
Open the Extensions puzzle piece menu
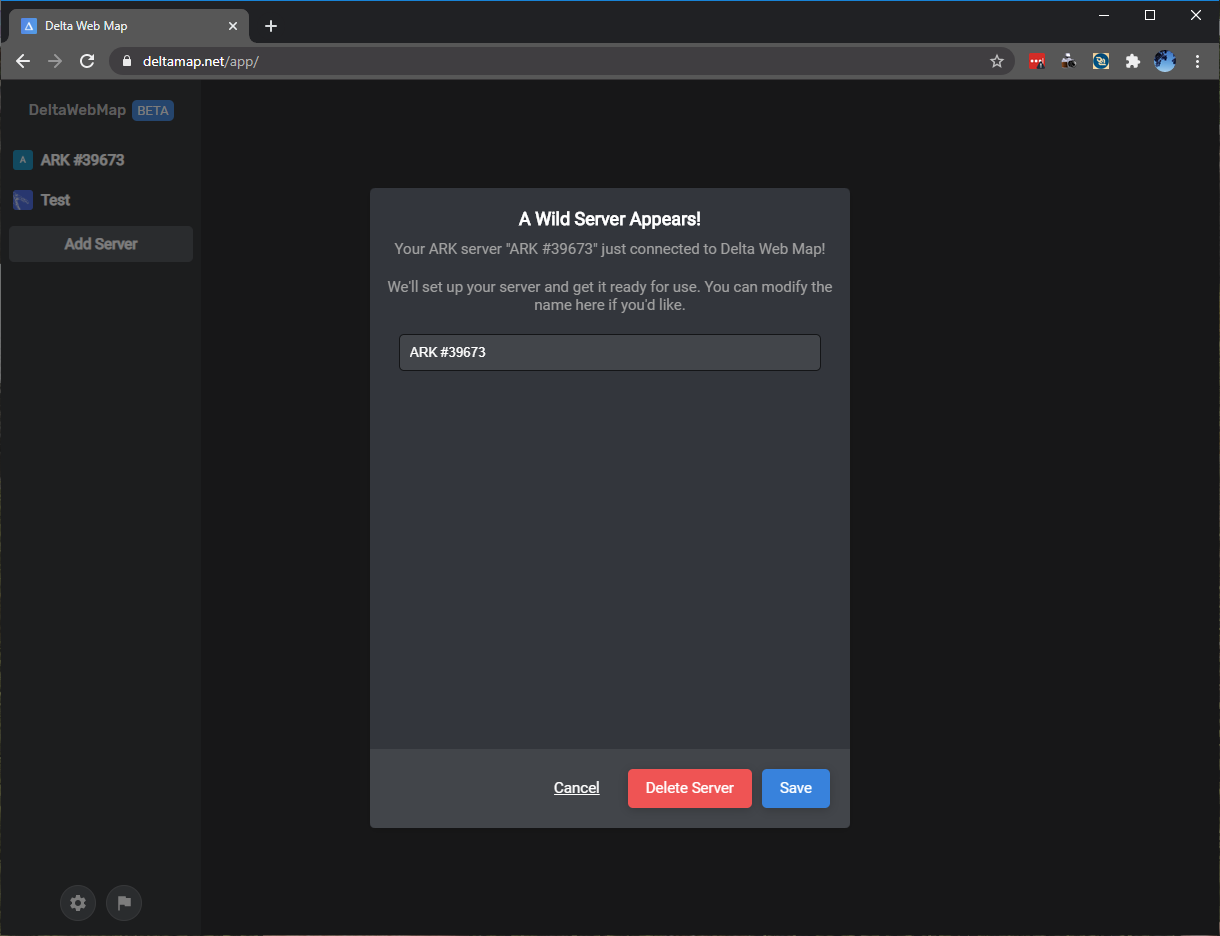(1133, 61)
